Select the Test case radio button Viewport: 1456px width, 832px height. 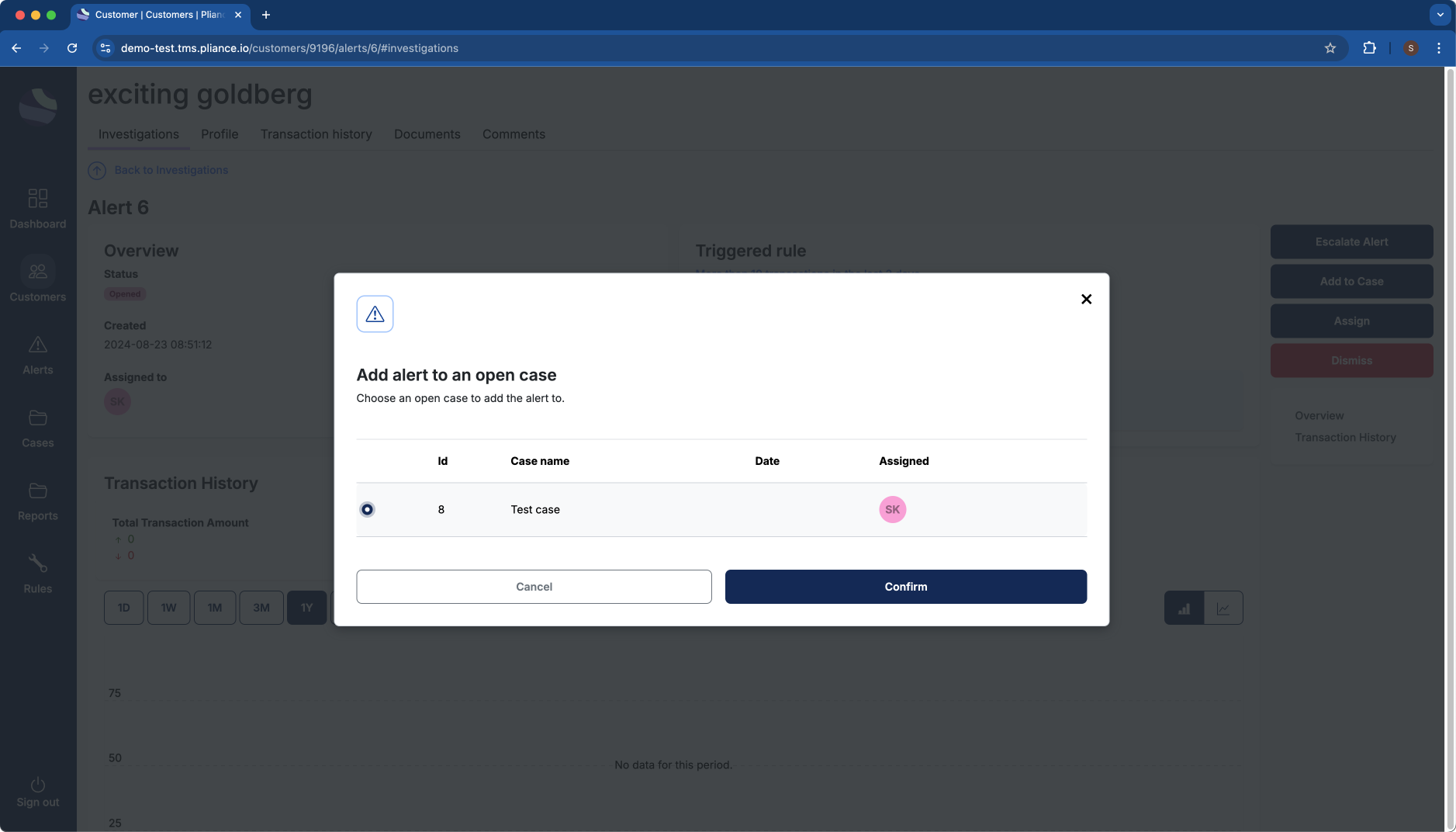[x=367, y=509]
